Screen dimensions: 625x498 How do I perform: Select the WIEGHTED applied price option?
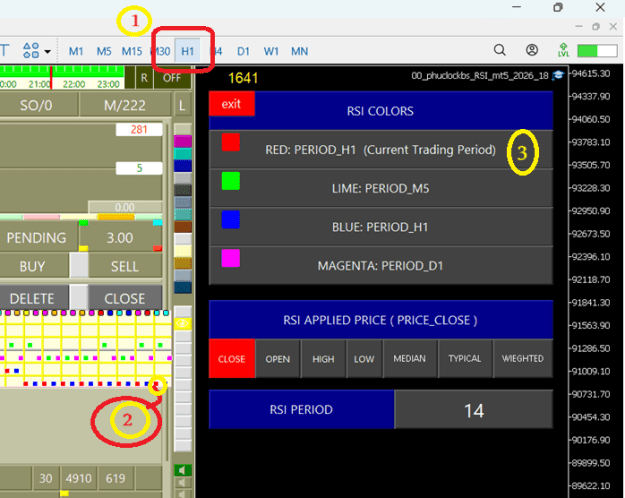point(523,359)
